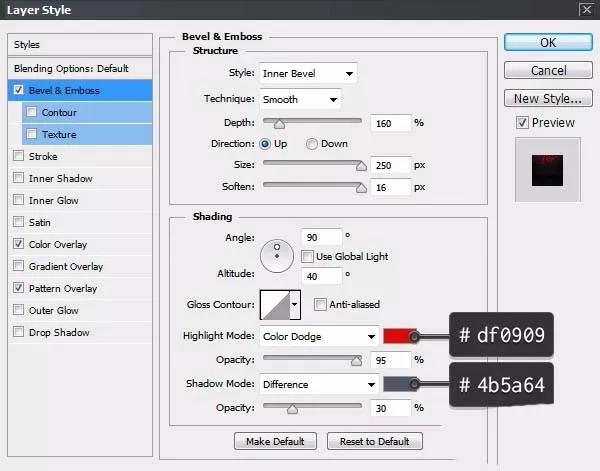
Task: Click the angle and altitude light dial
Action: (277, 256)
